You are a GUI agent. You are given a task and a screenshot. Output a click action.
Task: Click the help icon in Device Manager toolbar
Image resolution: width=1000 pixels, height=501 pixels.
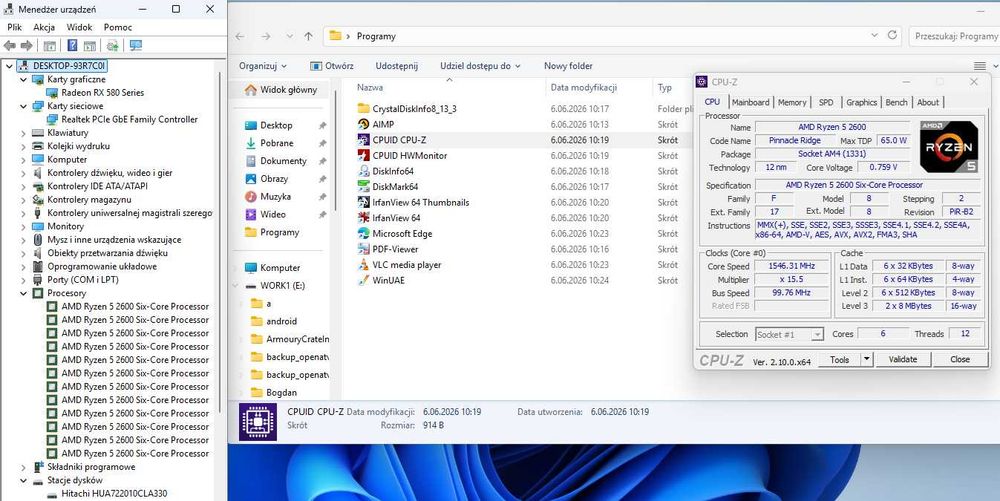point(72,46)
